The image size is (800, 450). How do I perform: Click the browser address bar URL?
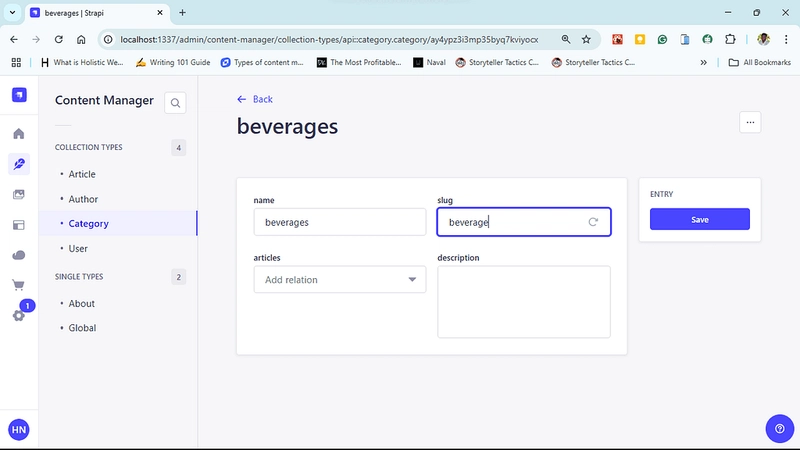pos(329,39)
